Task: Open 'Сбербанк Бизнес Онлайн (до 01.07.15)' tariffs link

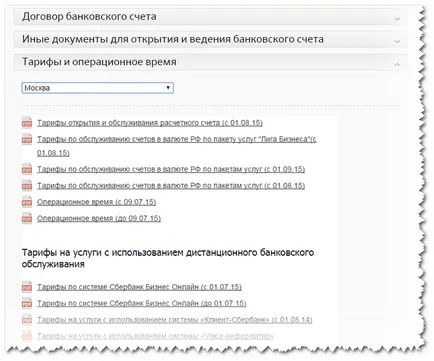Action: [x=141, y=303]
